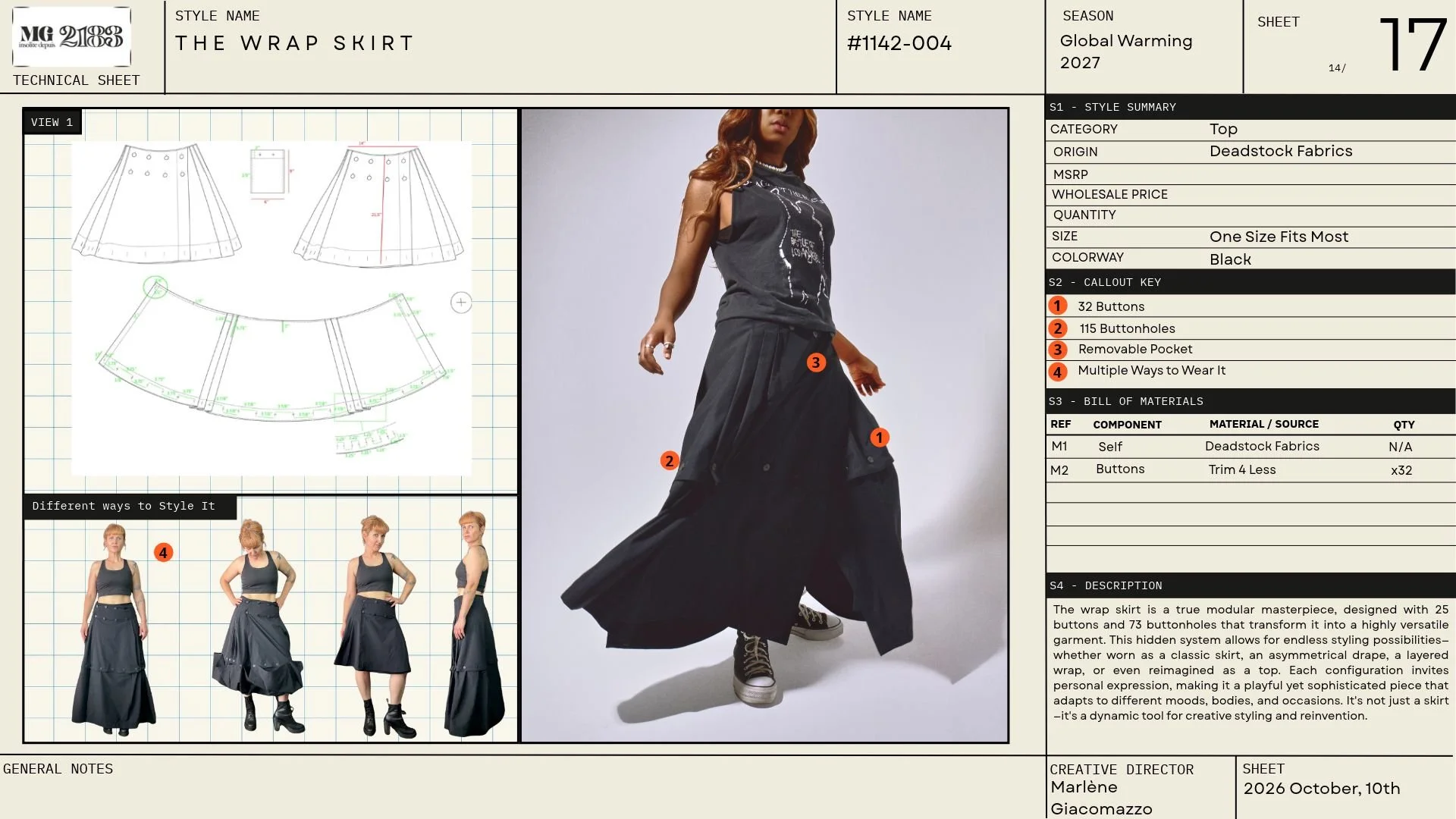Click the date 2026 October, 10th
The width and height of the screenshot is (1456, 819).
[x=1322, y=789]
